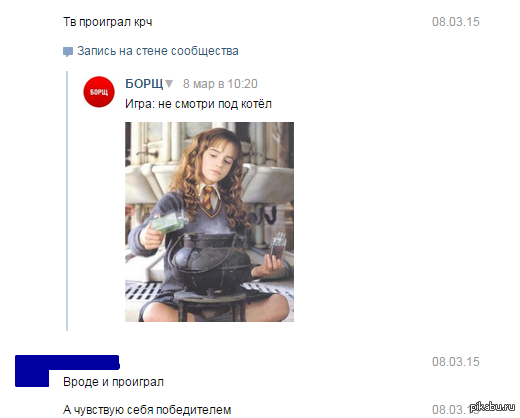Click the speech bubble icon by 'Запись на стене'
Screen dimensions: 520x418
point(68,52)
